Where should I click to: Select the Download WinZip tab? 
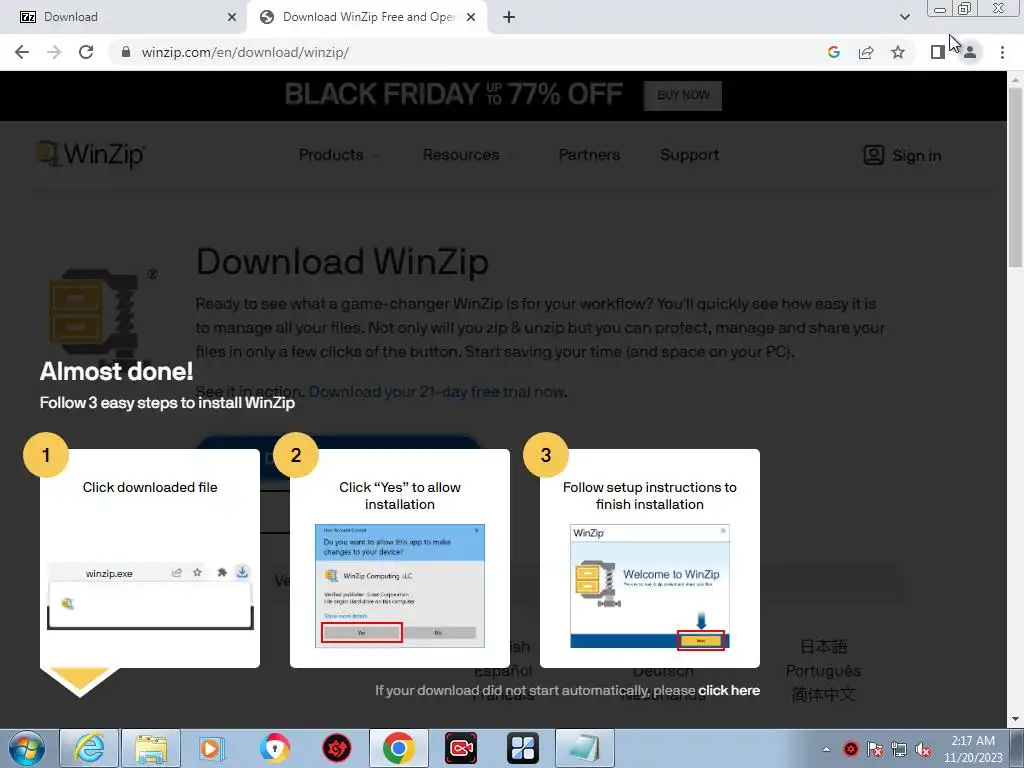[368, 17]
